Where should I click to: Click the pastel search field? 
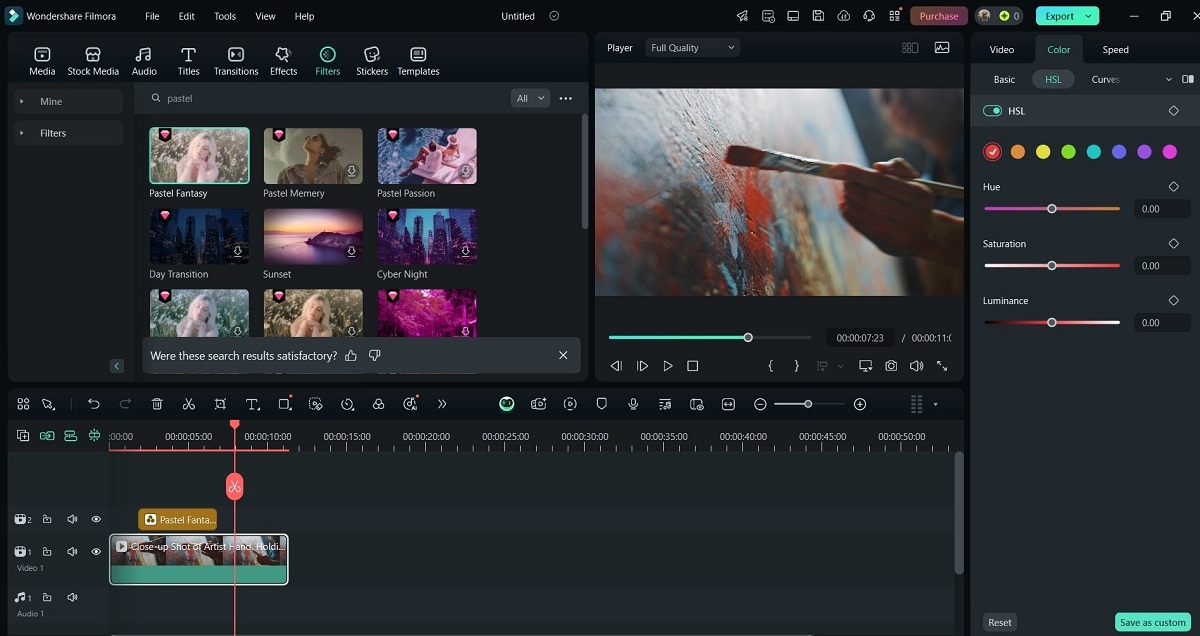(x=325, y=98)
